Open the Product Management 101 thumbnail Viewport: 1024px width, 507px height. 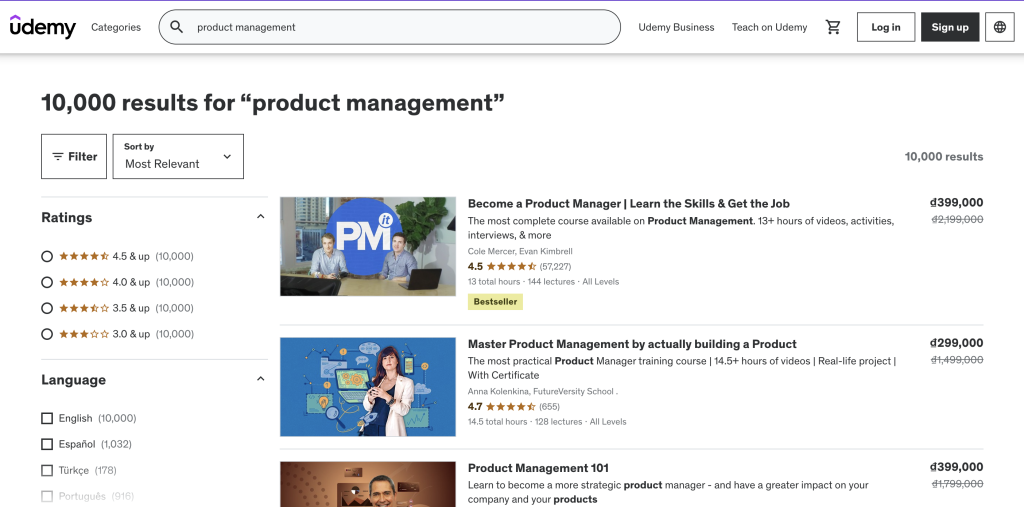[368, 484]
